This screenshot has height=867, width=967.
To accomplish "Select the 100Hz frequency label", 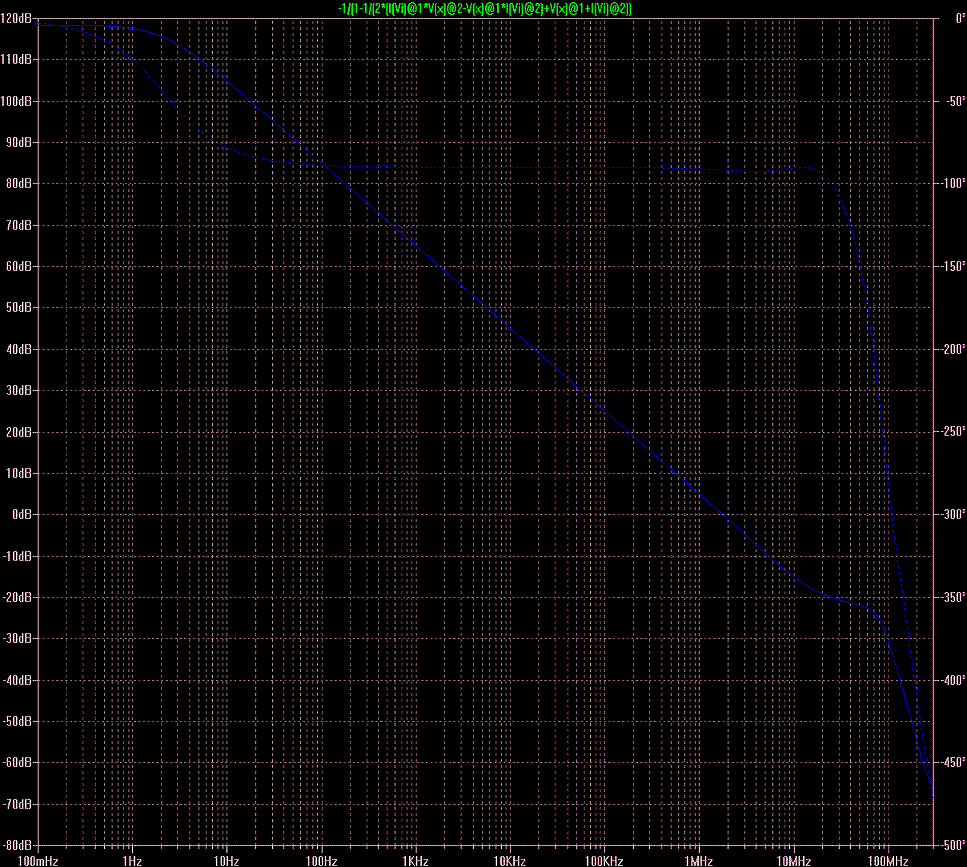I will point(321,861).
